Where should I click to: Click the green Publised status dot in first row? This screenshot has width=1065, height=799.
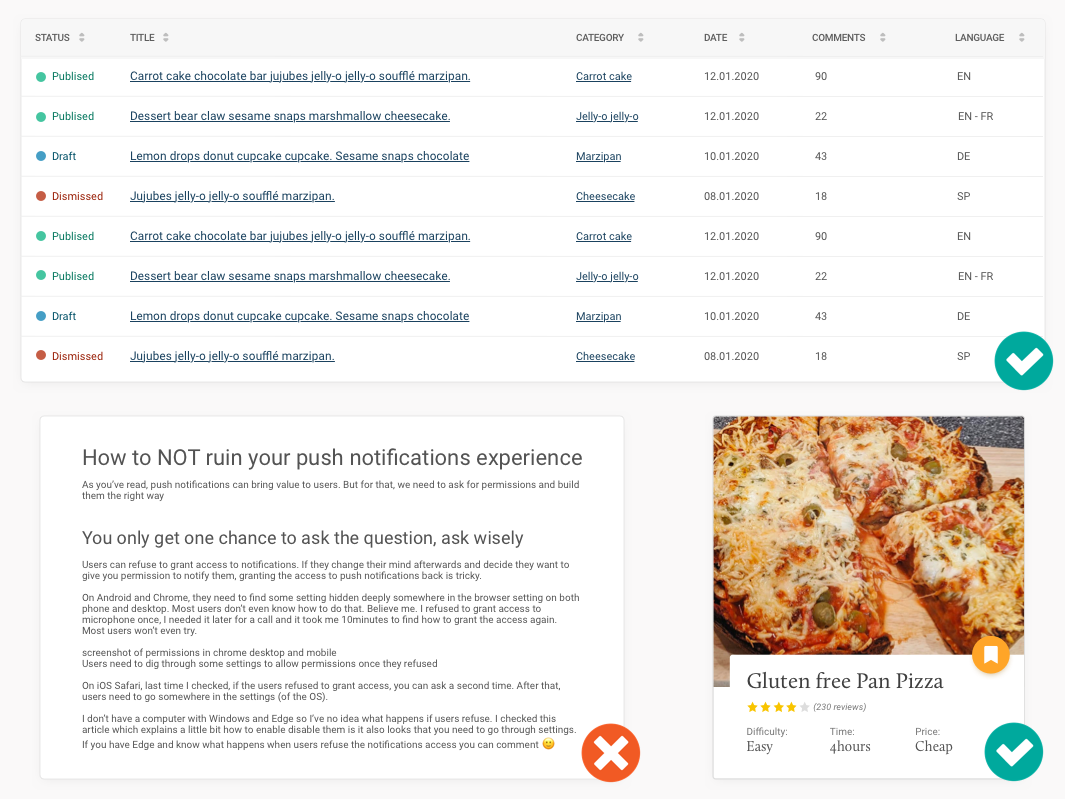click(41, 77)
